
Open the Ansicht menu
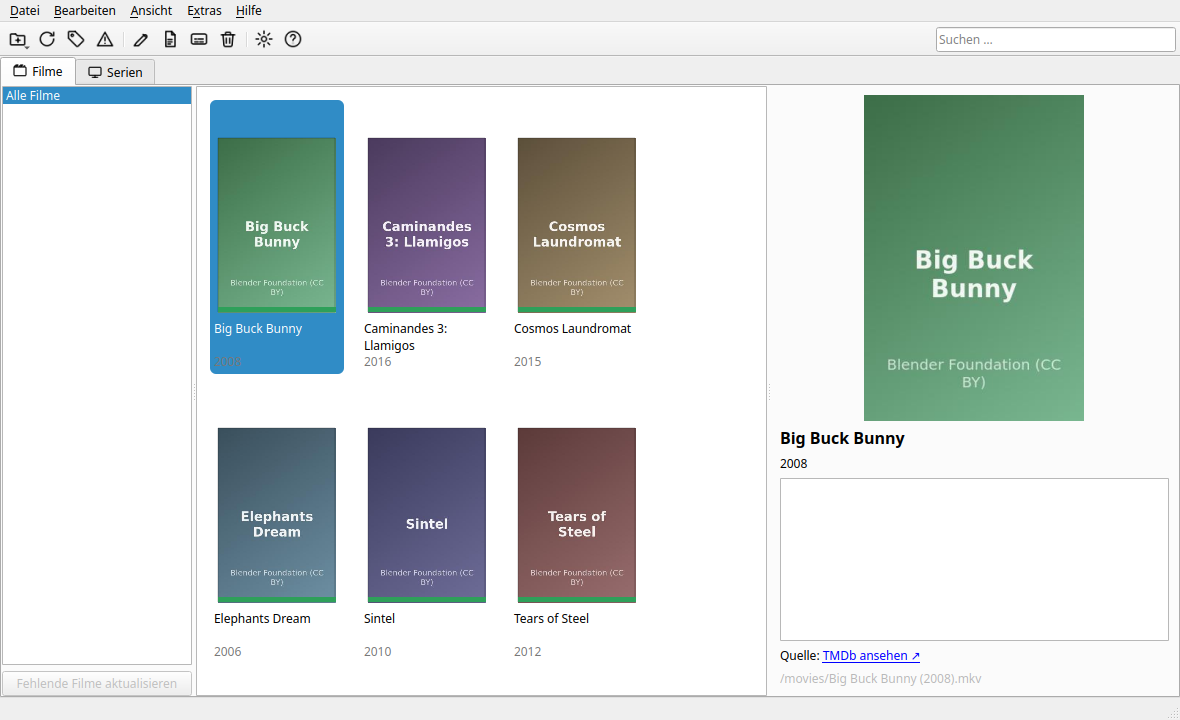151,11
